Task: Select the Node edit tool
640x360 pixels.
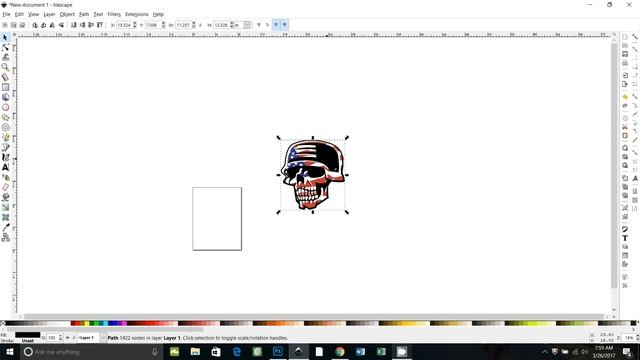Action: [x=5, y=48]
